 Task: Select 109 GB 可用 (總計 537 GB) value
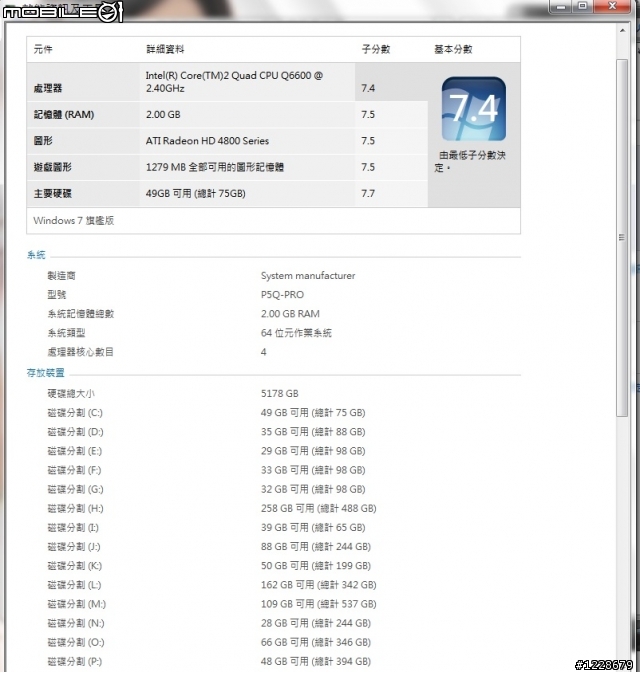click(x=318, y=604)
